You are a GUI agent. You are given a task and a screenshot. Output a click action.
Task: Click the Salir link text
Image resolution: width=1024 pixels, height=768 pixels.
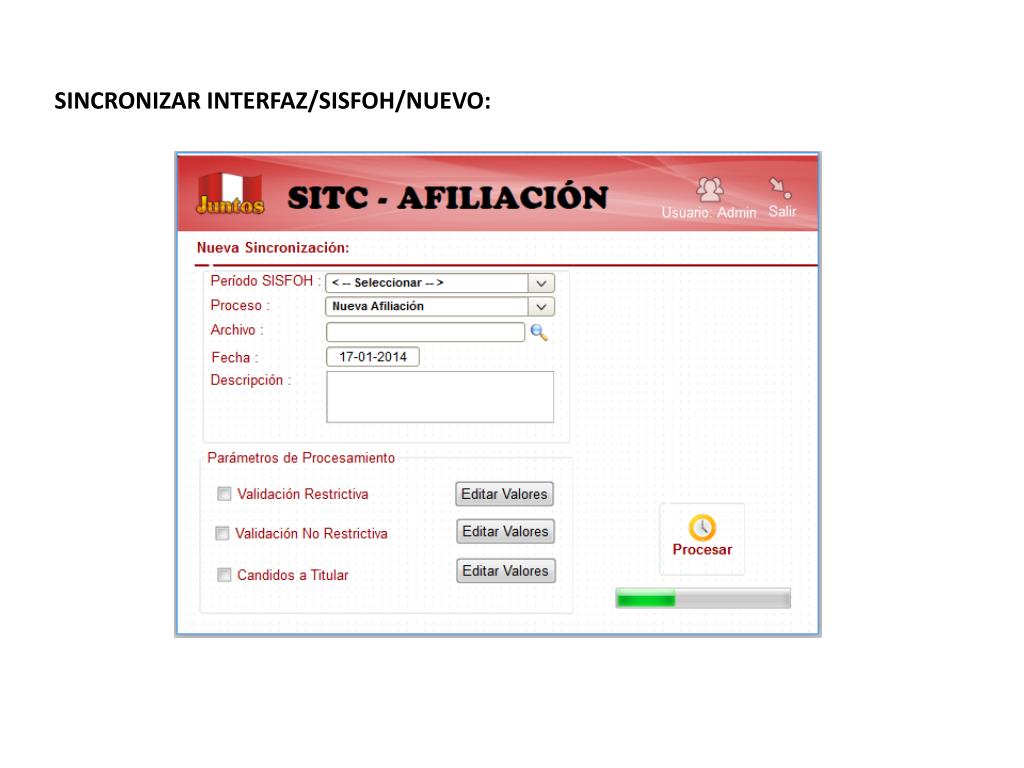782,212
